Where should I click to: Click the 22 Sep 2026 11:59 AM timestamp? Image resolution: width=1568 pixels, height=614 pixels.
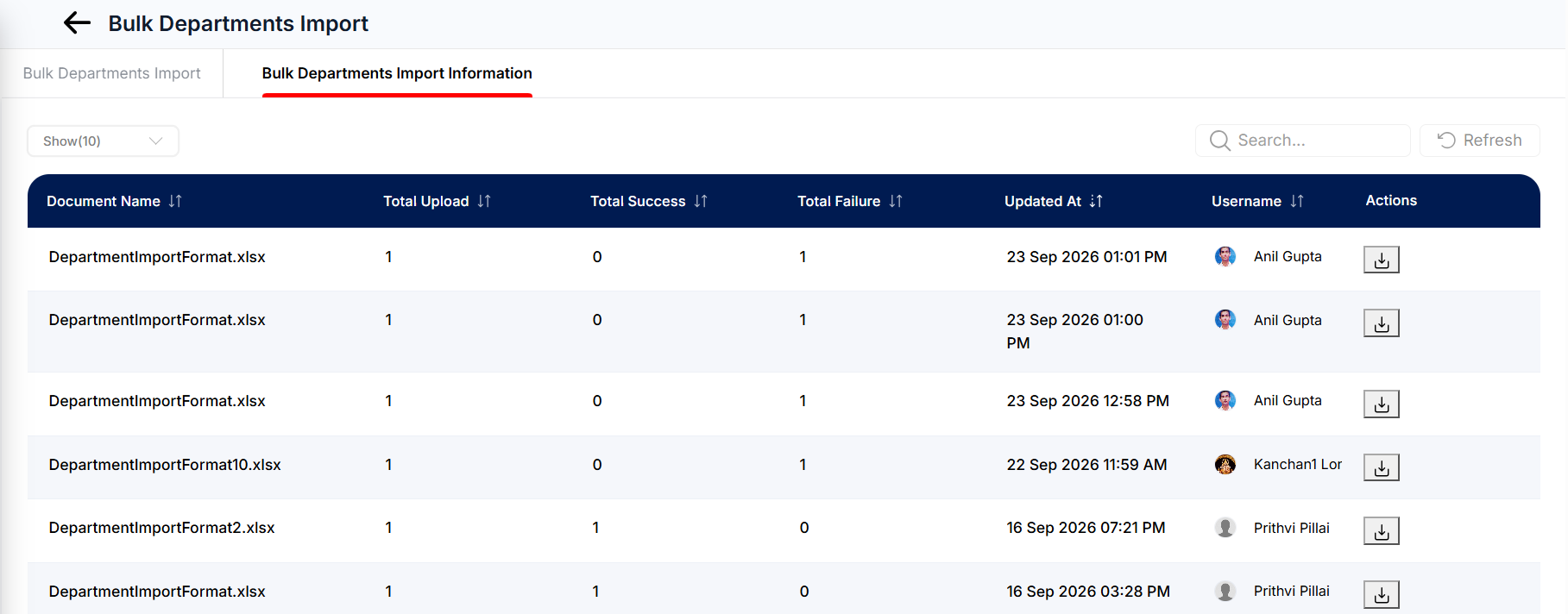[1086, 465]
